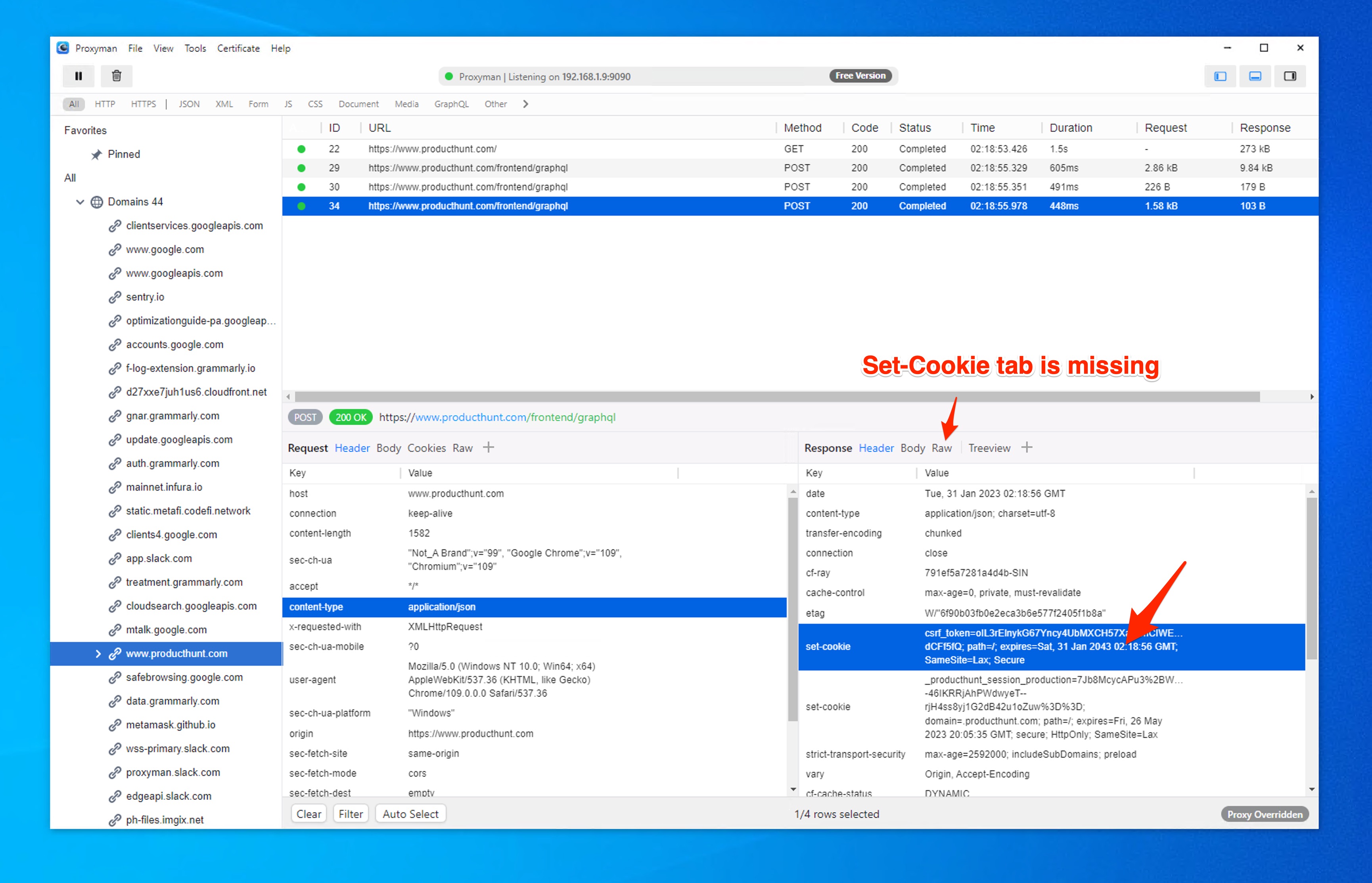The height and width of the screenshot is (883, 1372).
Task: Click the pin icon next to Pinned
Action: click(98, 154)
